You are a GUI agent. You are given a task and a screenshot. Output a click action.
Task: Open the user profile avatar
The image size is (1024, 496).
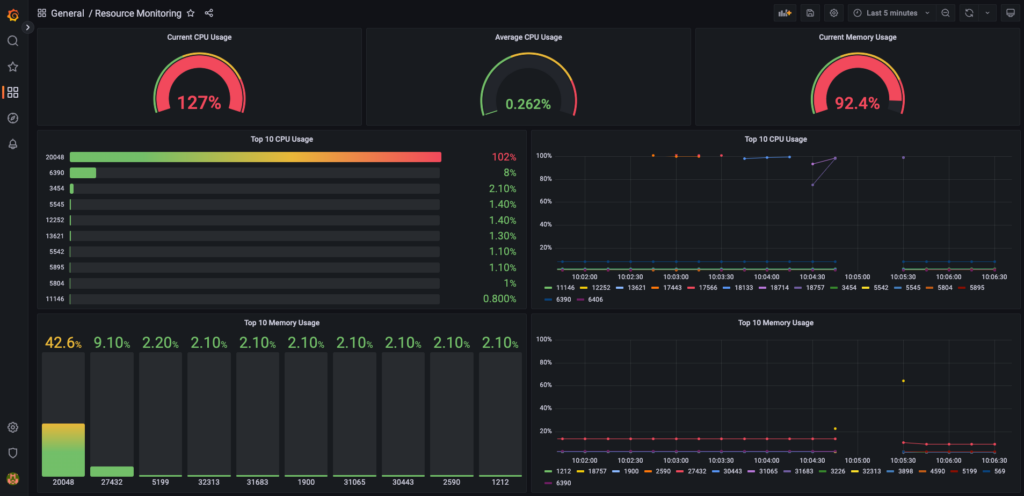coord(12,478)
